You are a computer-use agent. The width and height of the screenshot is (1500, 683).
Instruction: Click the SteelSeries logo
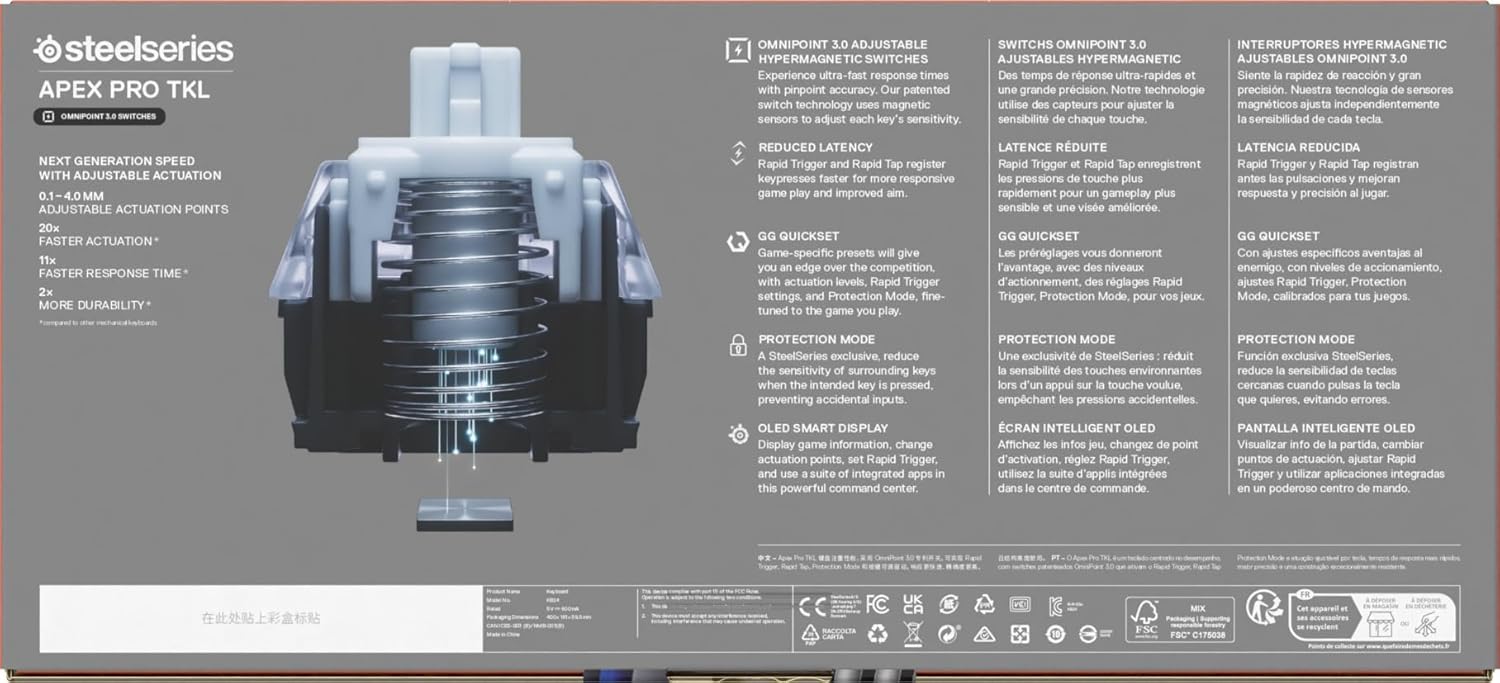[133, 49]
